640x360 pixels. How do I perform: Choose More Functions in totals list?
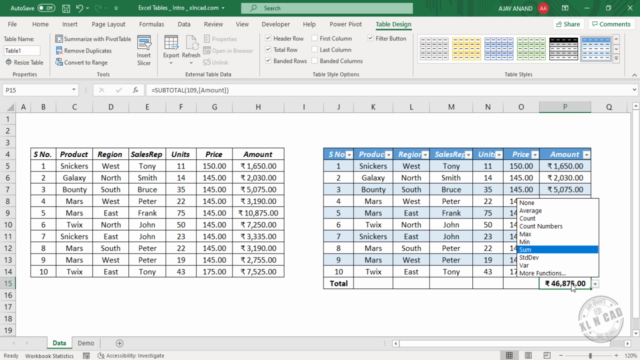tap(558, 273)
